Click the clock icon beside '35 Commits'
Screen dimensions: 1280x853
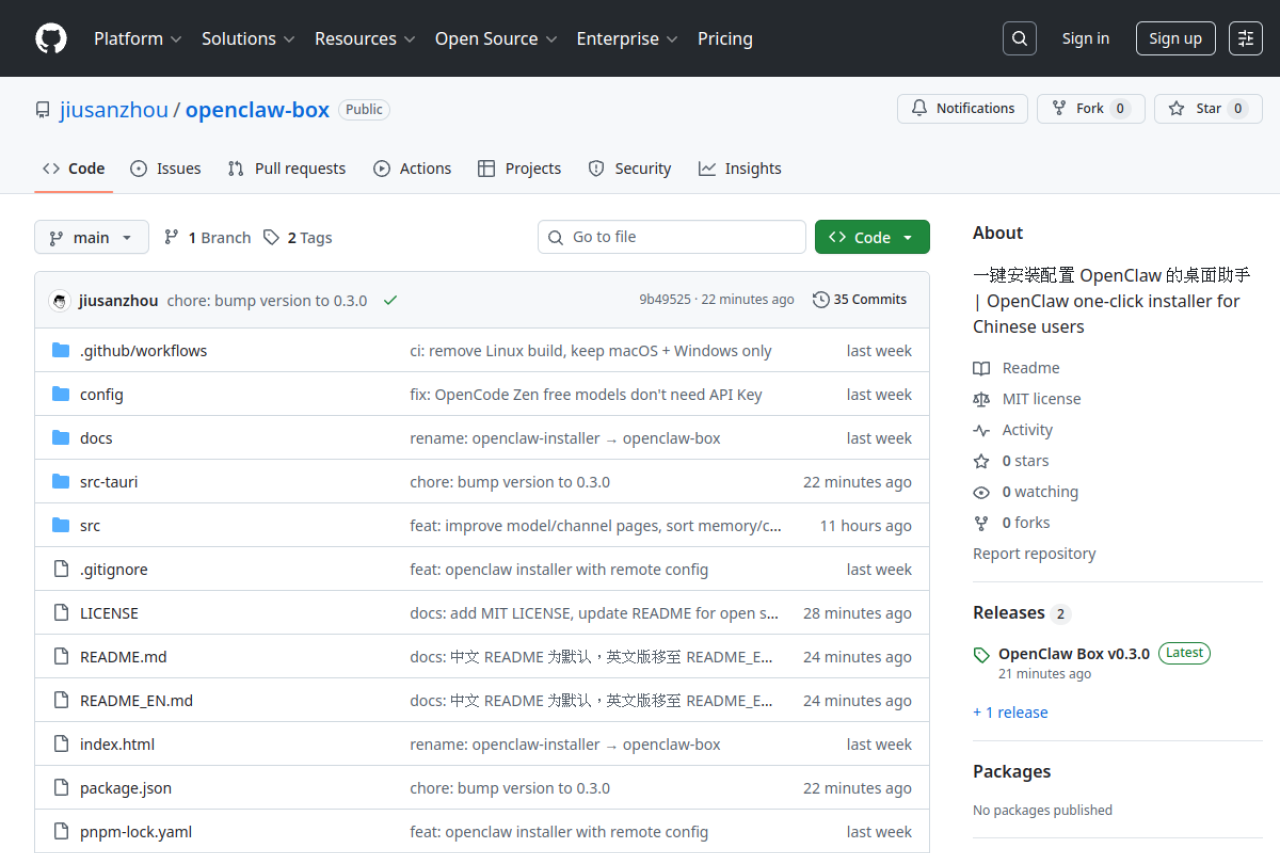coord(821,299)
